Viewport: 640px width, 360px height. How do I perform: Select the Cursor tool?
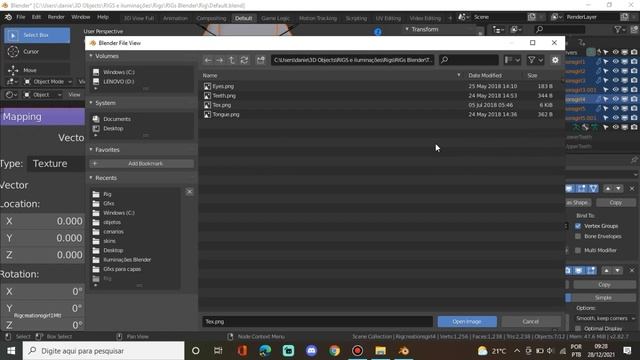(37, 52)
